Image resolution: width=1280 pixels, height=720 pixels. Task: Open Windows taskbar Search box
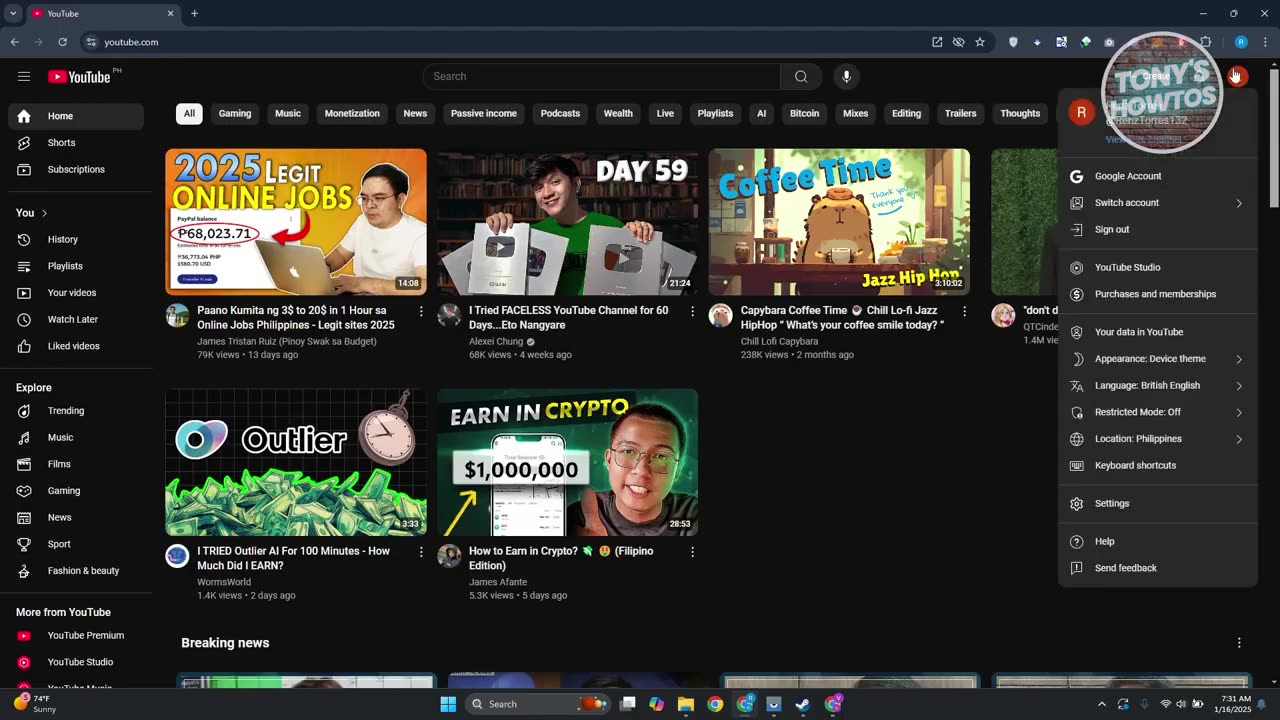tap(538, 704)
